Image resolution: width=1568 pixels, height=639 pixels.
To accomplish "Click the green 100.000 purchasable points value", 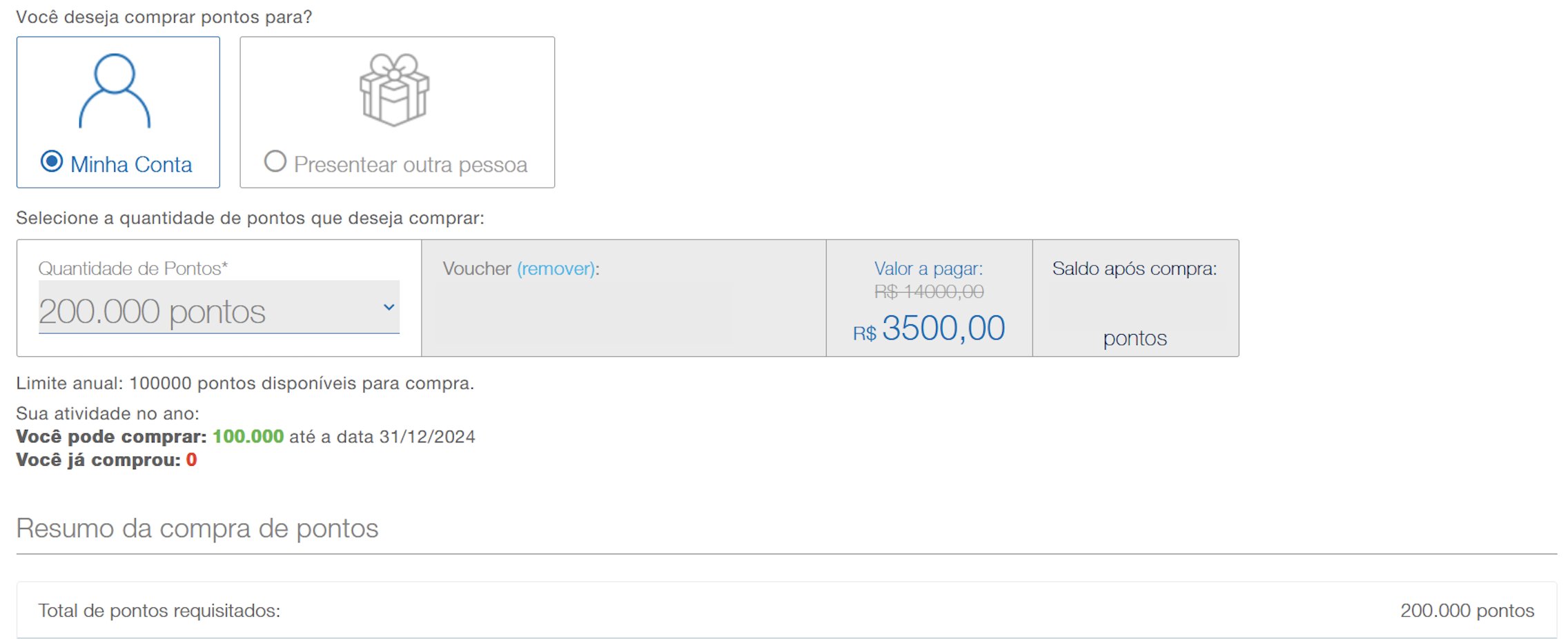I will pos(248,437).
